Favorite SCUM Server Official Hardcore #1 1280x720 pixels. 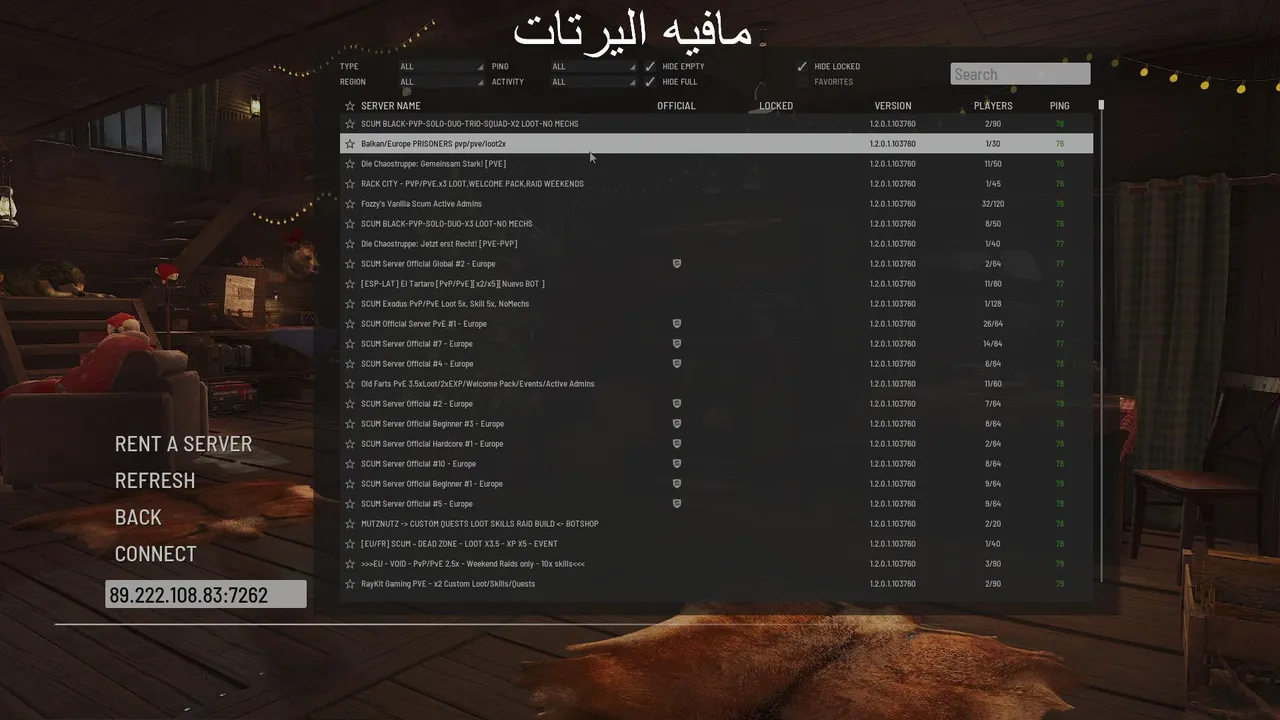coord(350,444)
